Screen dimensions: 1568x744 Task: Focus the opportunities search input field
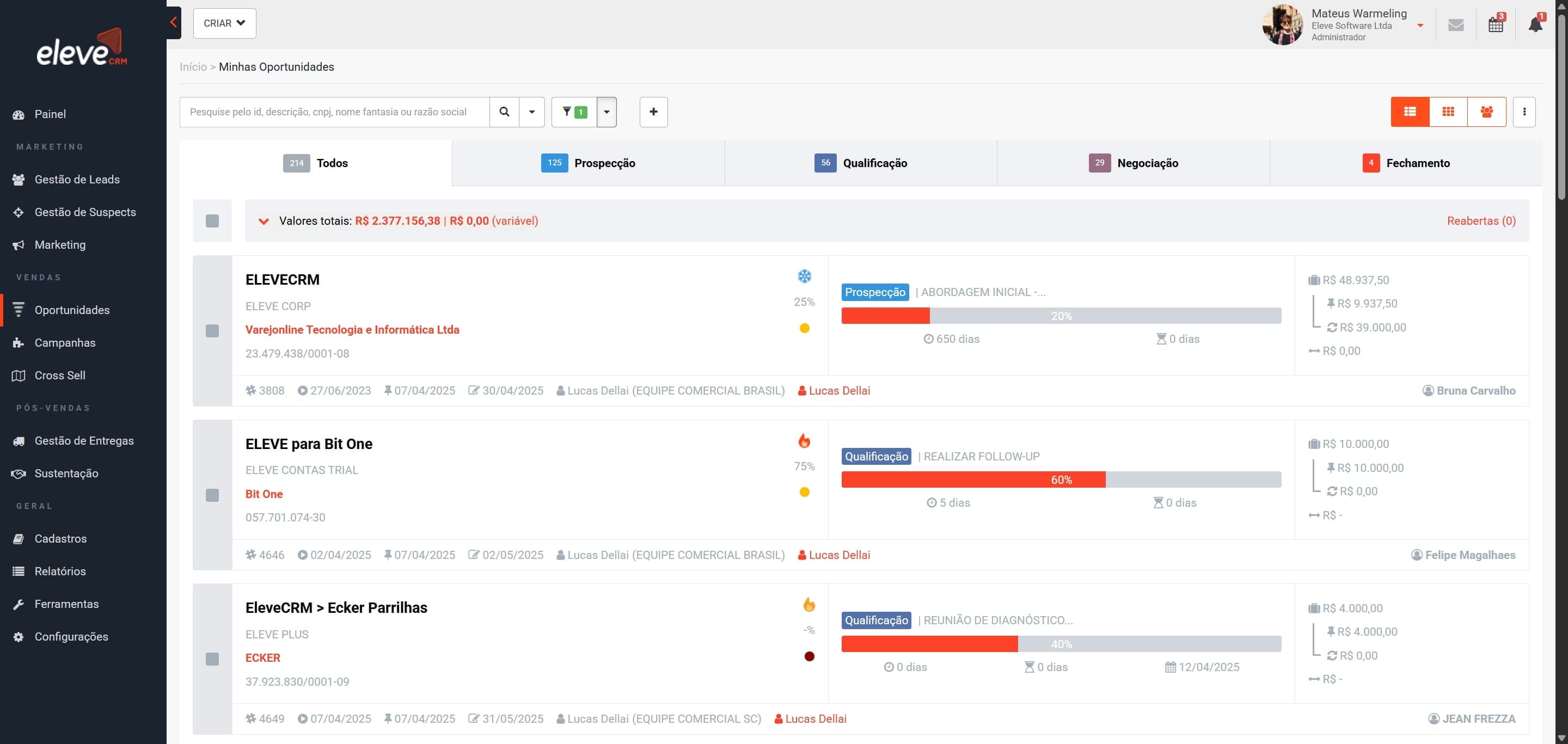click(x=334, y=112)
